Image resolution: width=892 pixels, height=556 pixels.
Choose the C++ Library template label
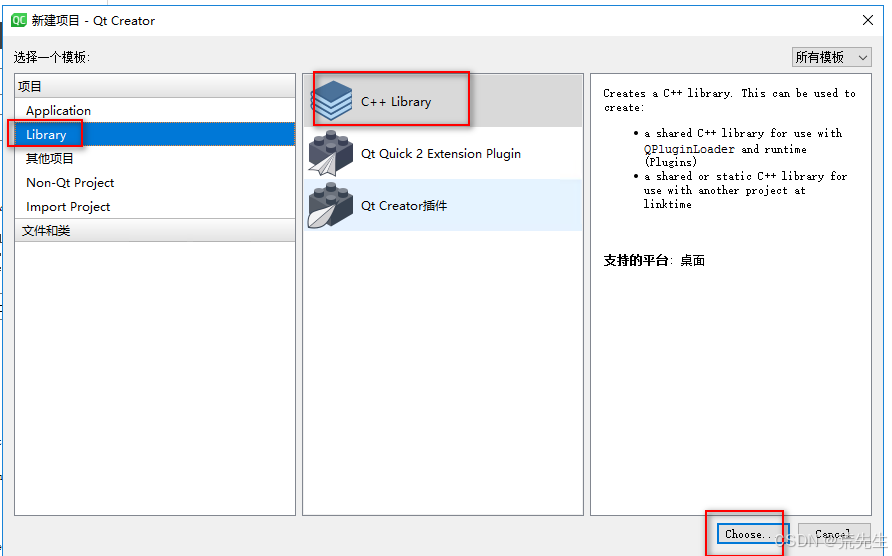(396, 102)
